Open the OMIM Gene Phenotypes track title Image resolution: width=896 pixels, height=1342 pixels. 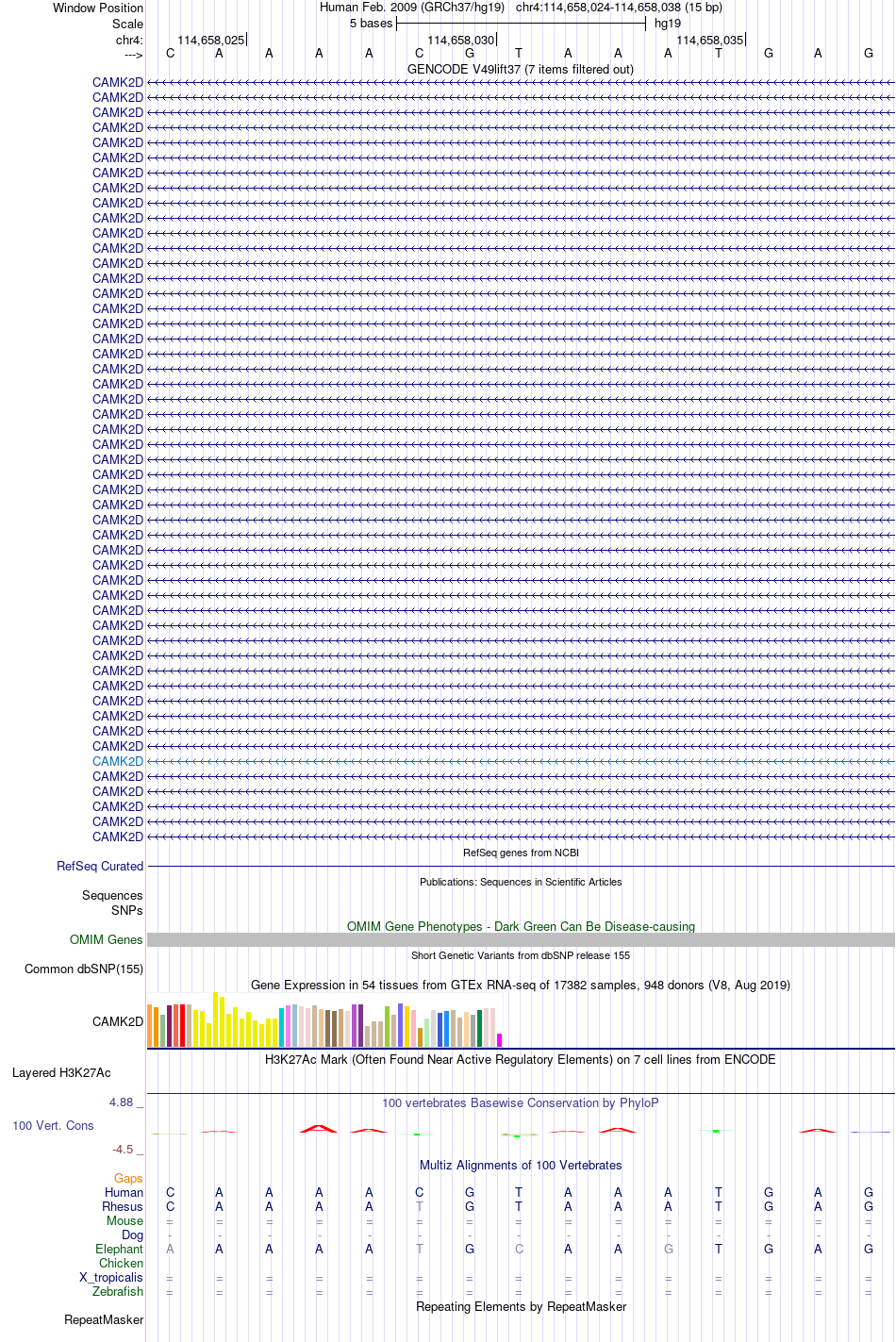pos(521,926)
